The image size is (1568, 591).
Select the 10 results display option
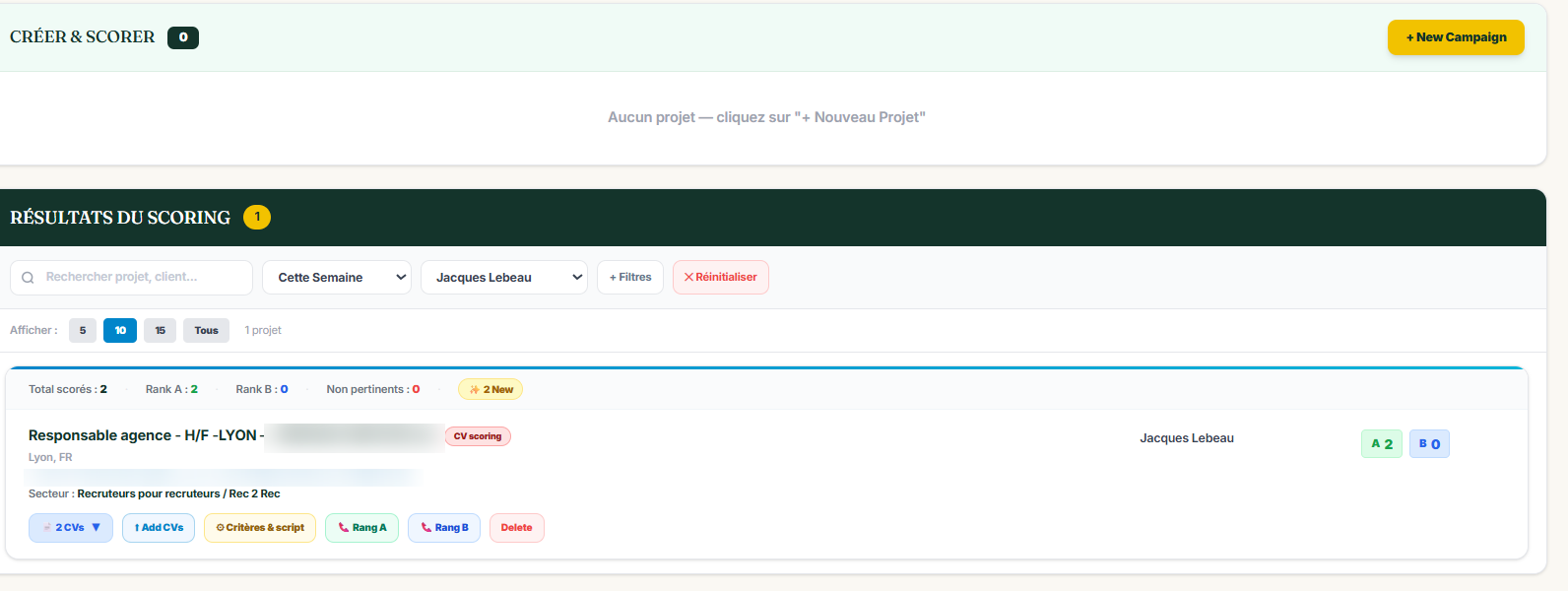point(120,331)
